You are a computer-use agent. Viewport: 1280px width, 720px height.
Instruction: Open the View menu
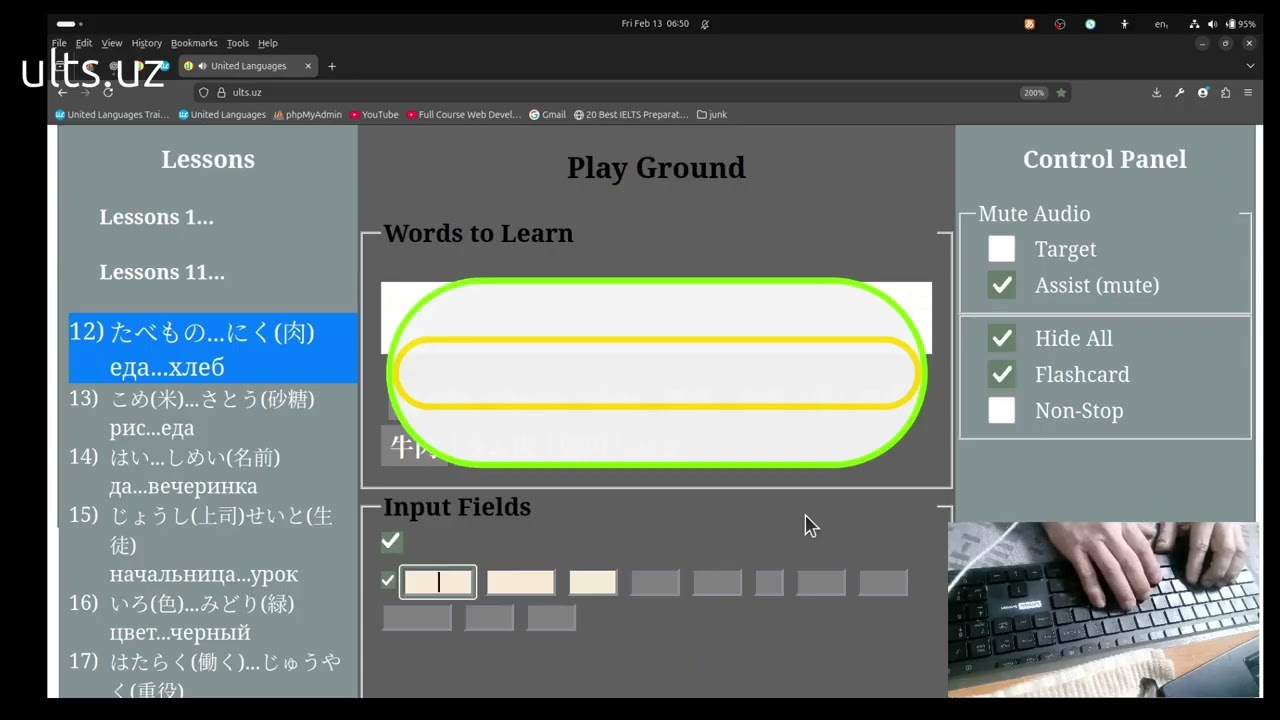coord(112,43)
